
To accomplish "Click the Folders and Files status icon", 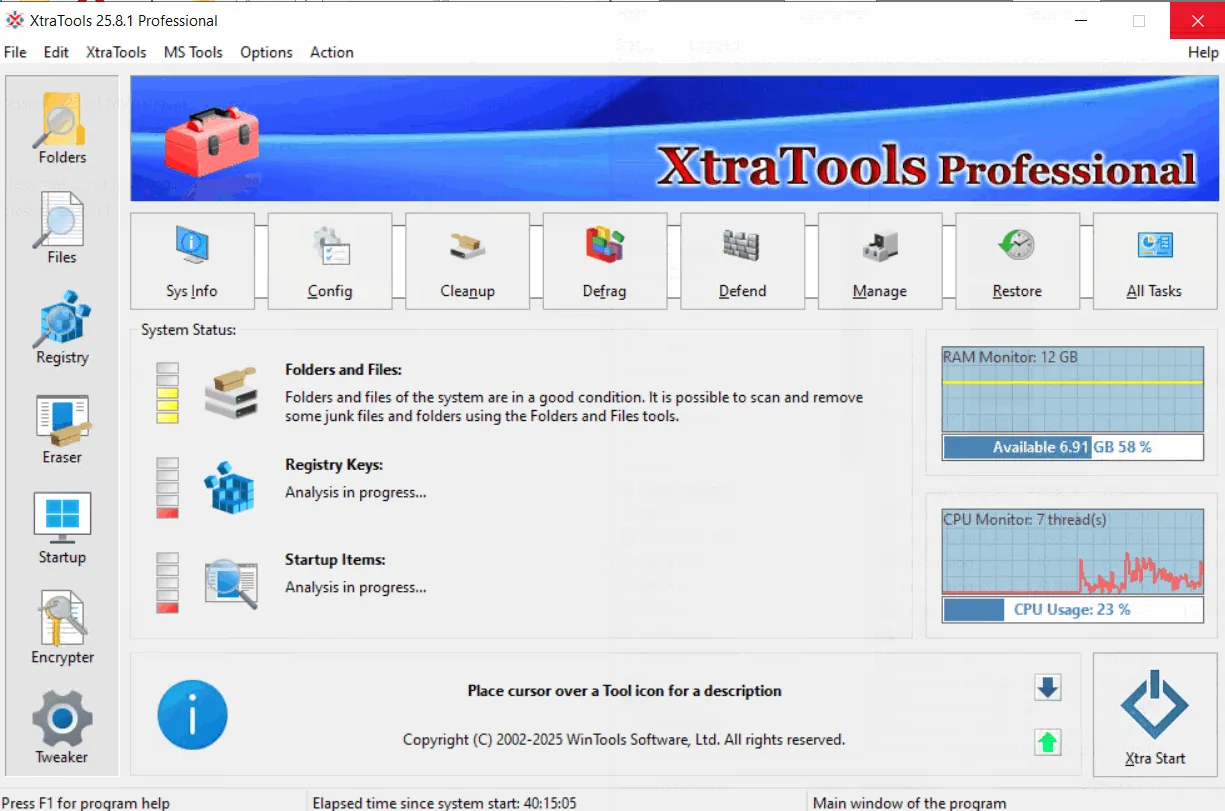I will pyautogui.click(x=231, y=393).
